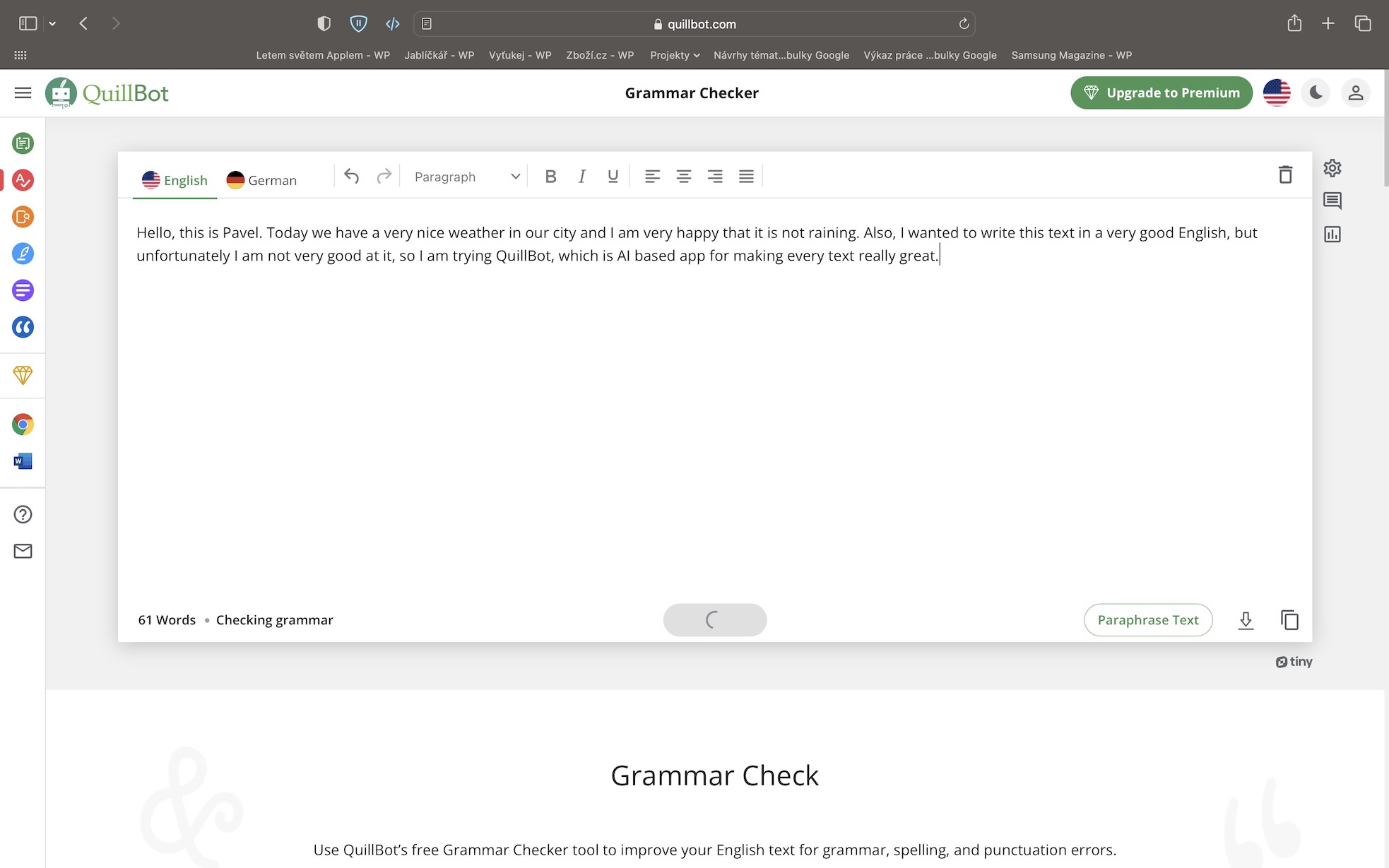This screenshot has width=1389, height=868.
Task: Click the Summarizer purple sidebar icon
Action: pyautogui.click(x=23, y=290)
